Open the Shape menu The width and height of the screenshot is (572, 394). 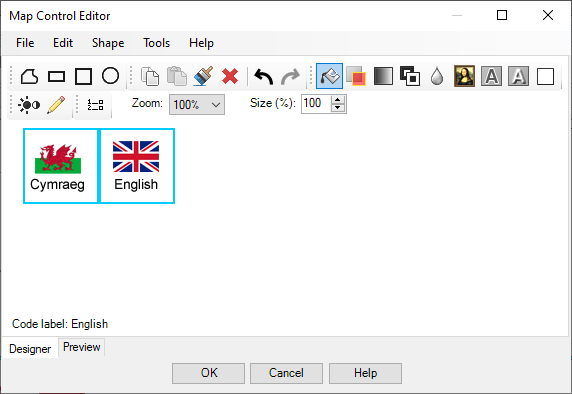pyautogui.click(x=108, y=43)
